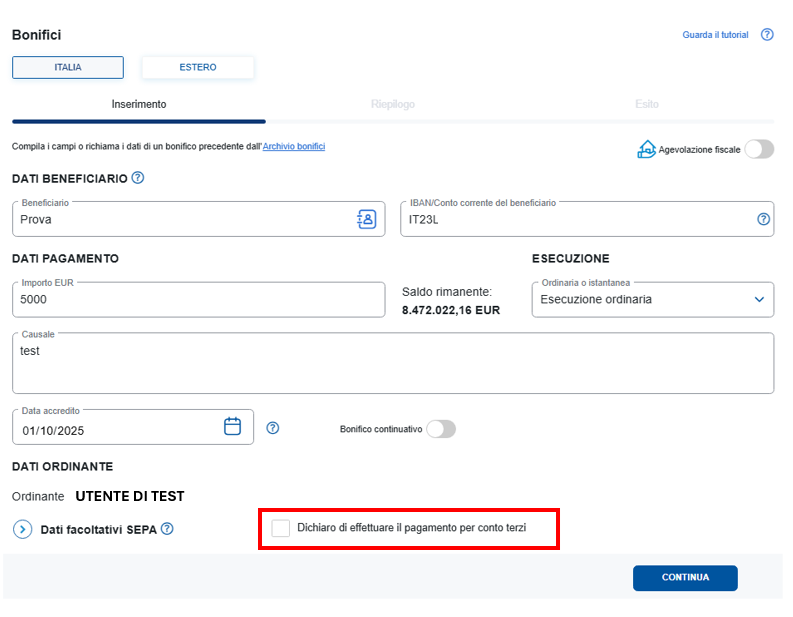Click help icon next to Data accredito
This screenshot has height=617, width=793.
click(x=273, y=428)
